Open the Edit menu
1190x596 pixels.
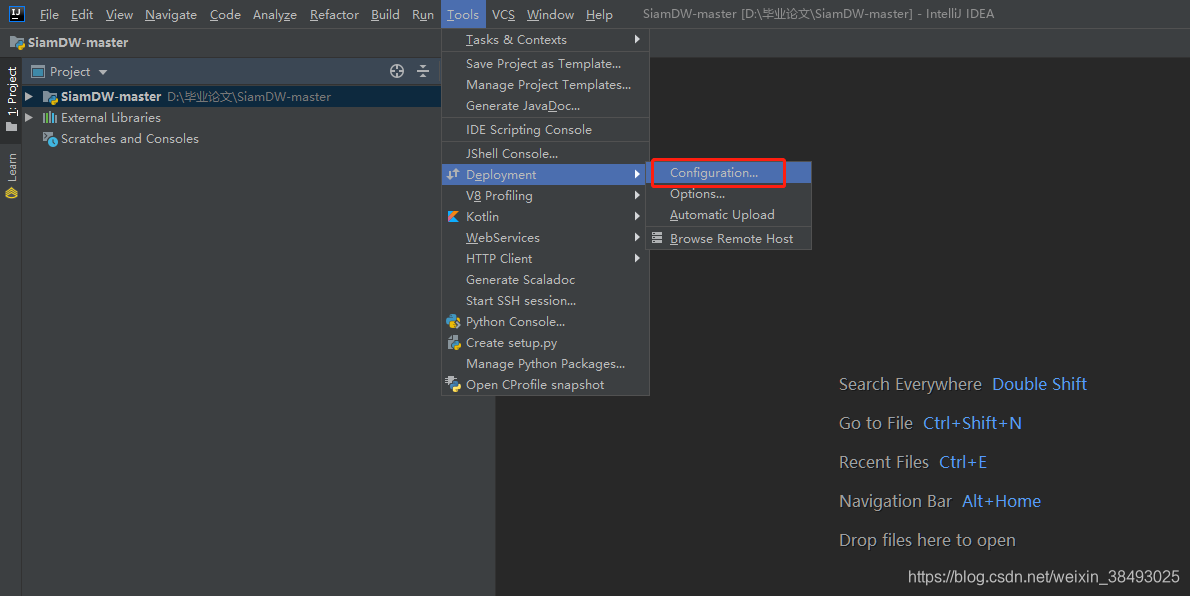(x=82, y=14)
